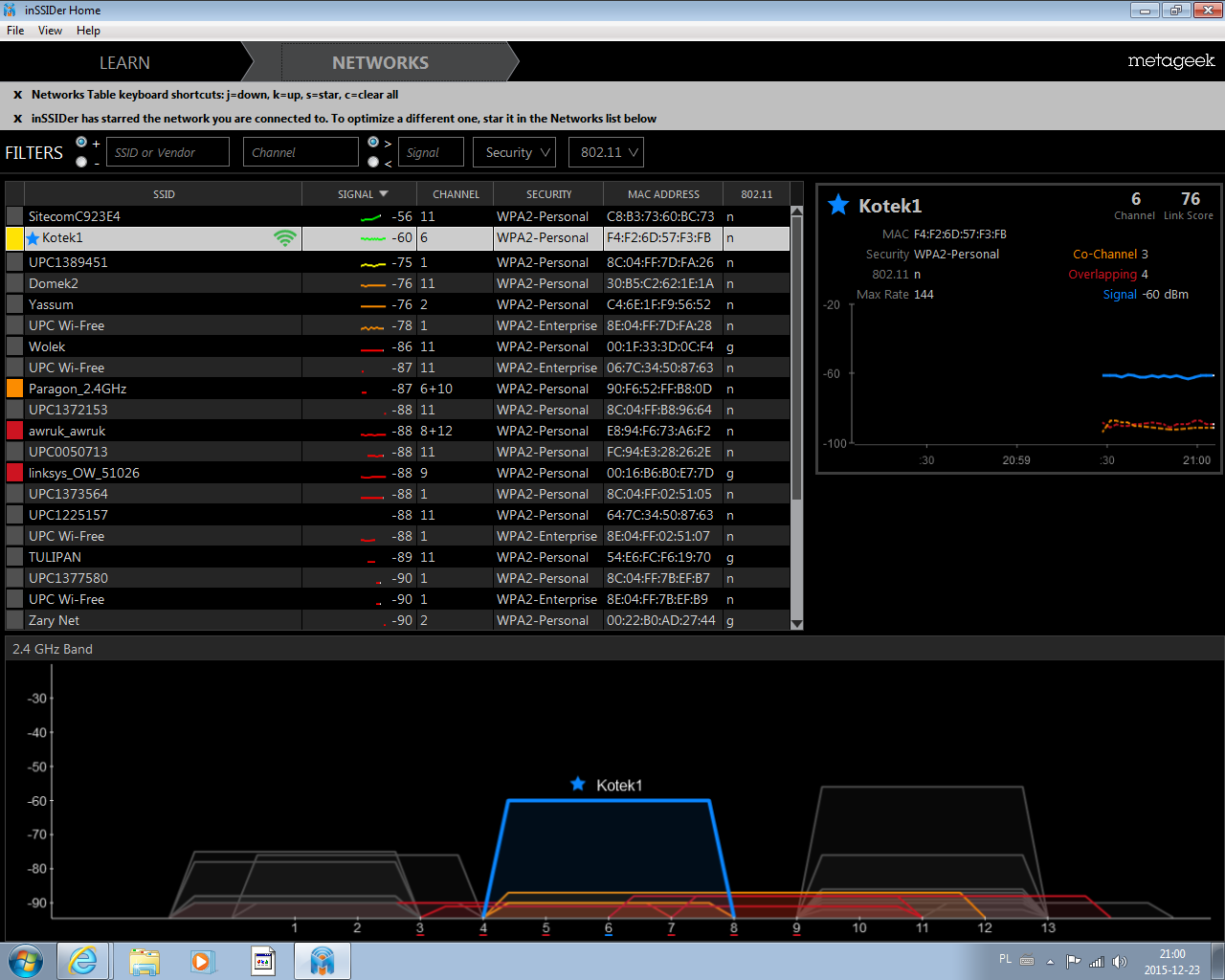Sort the table by the SIGNAL column
The width and height of the screenshot is (1225, 980).
[x=360, y=194]
